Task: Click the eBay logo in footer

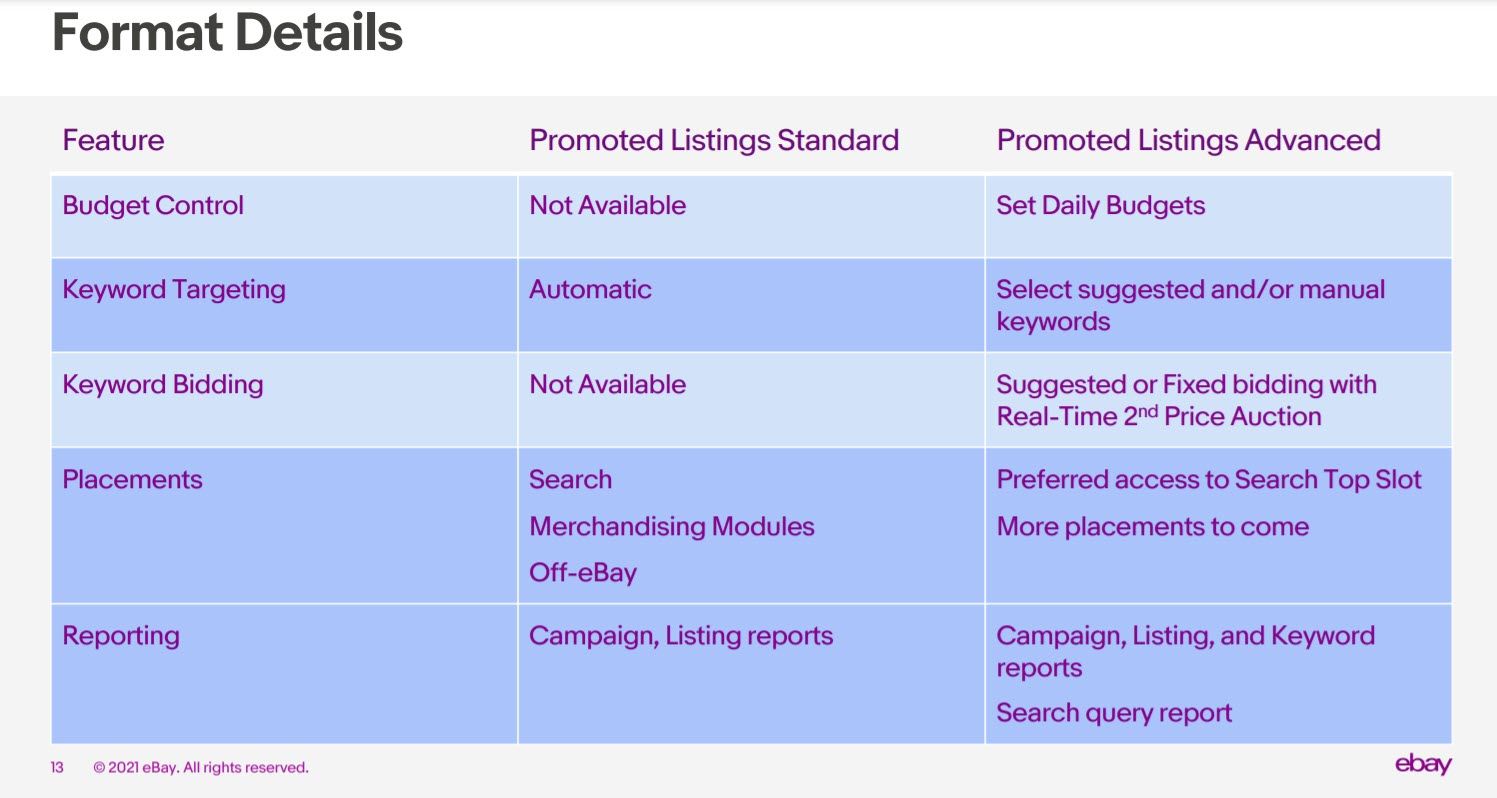Action: pyautogui.click(x=1423, y=765)
